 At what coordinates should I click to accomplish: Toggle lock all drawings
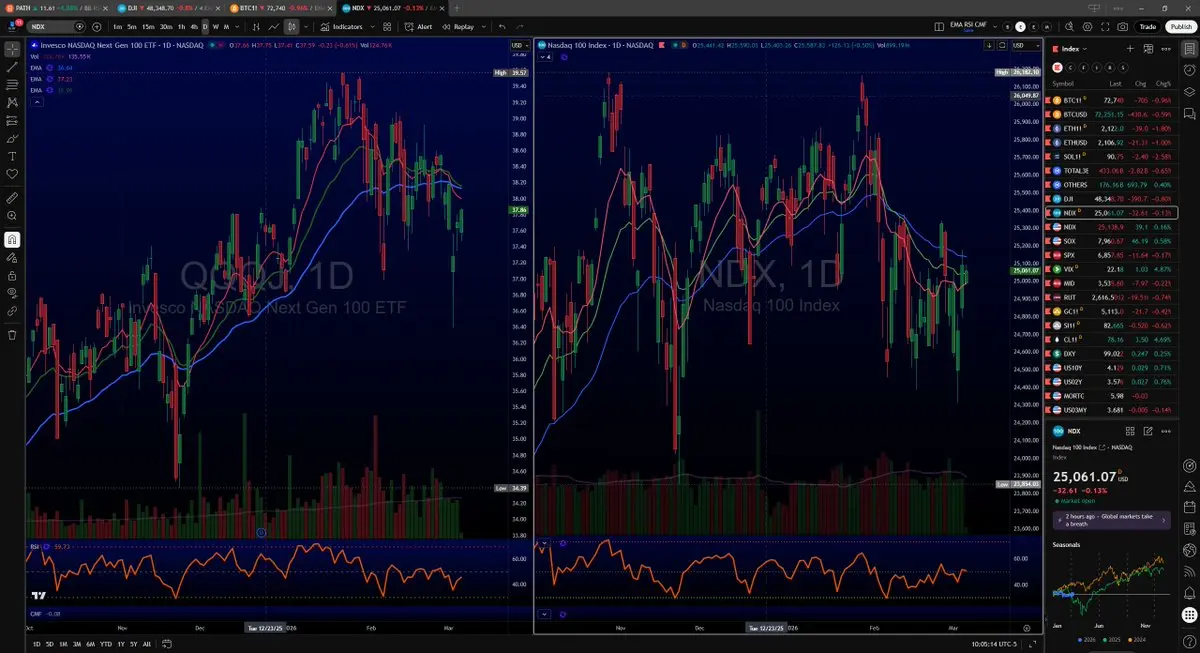[12, 275]
